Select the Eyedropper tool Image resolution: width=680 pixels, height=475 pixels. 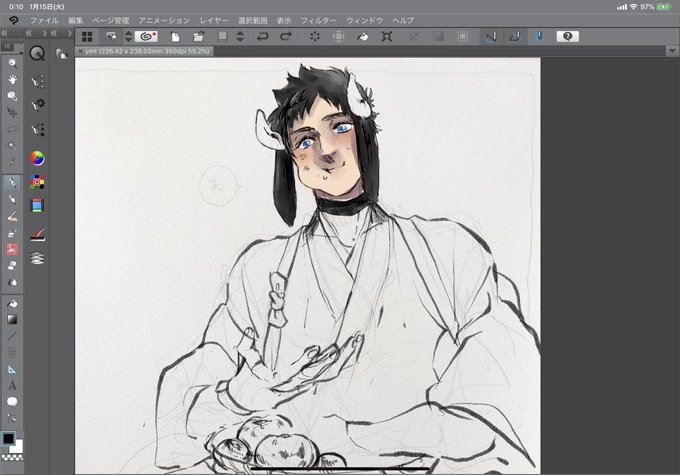[12, 163]
